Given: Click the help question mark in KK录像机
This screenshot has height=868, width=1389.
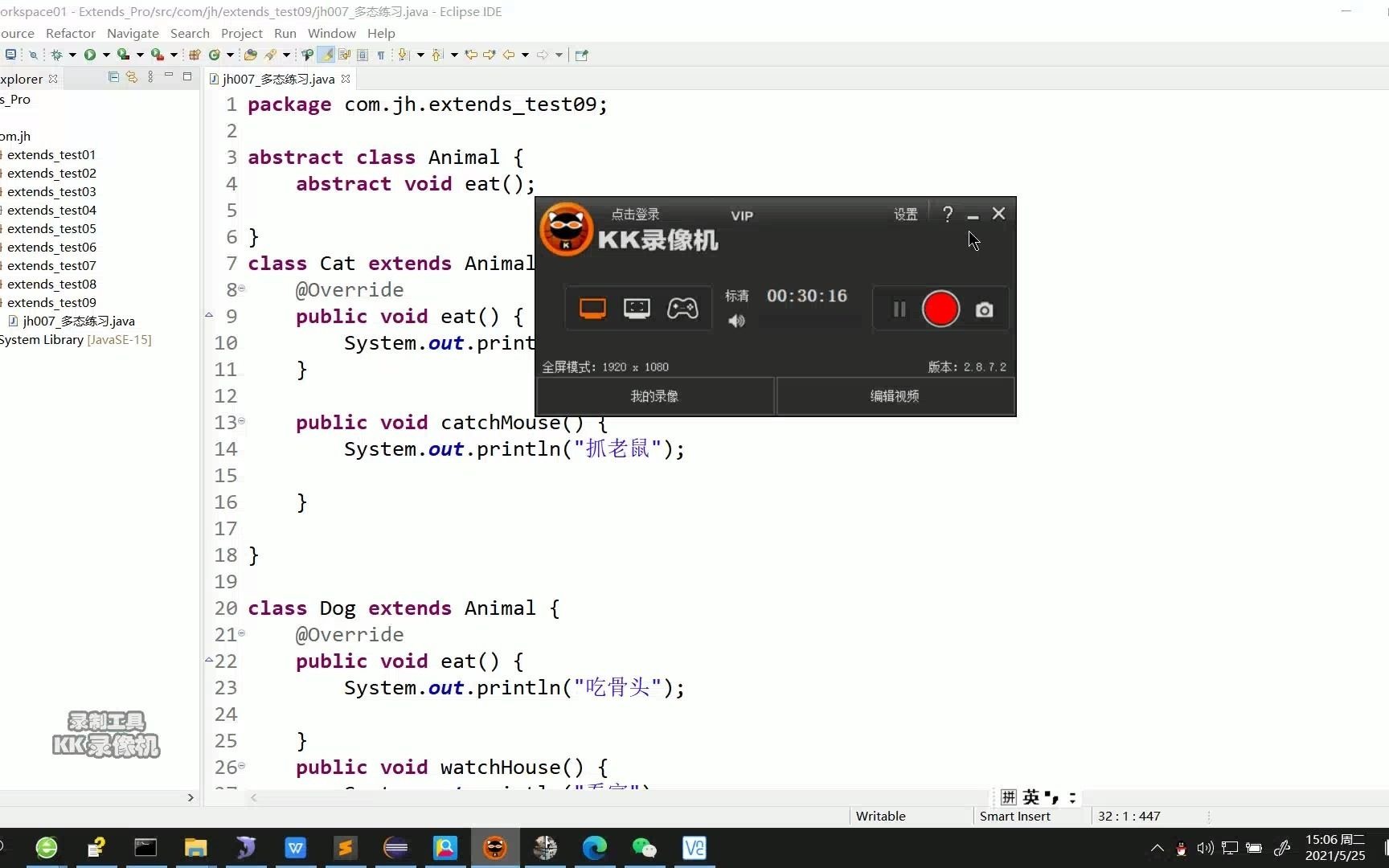Looking at the screenshot, I should (x=948, y=214).
